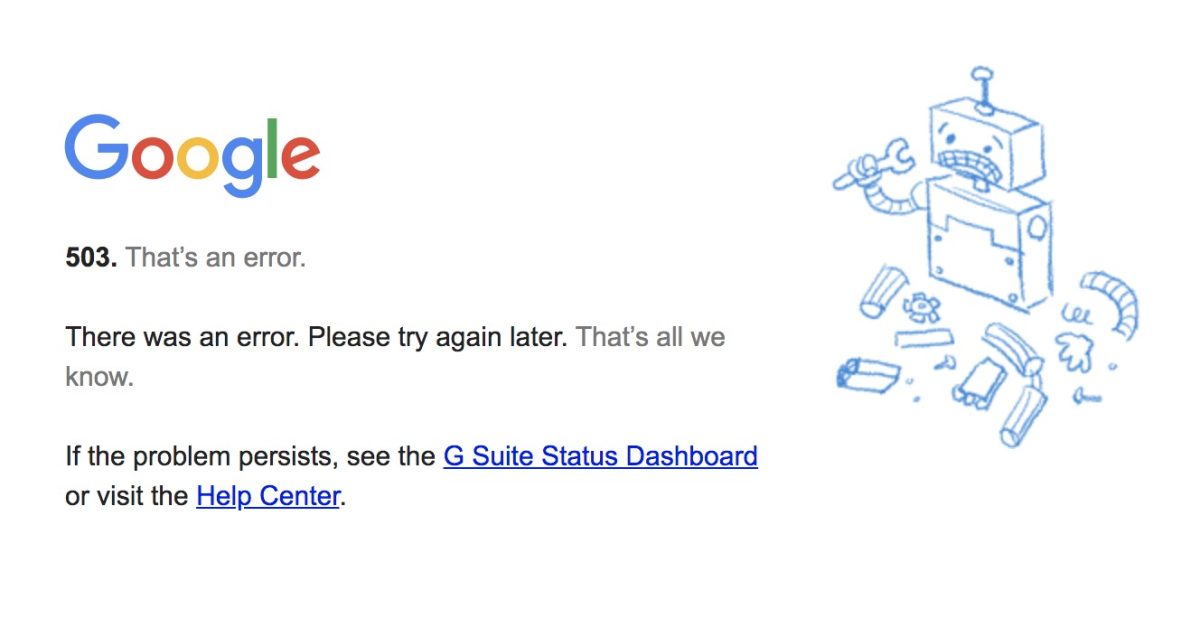Visit the Help Center link
Image resolution: width=1200 pixels, height=628 pixels.
point(268,495)
